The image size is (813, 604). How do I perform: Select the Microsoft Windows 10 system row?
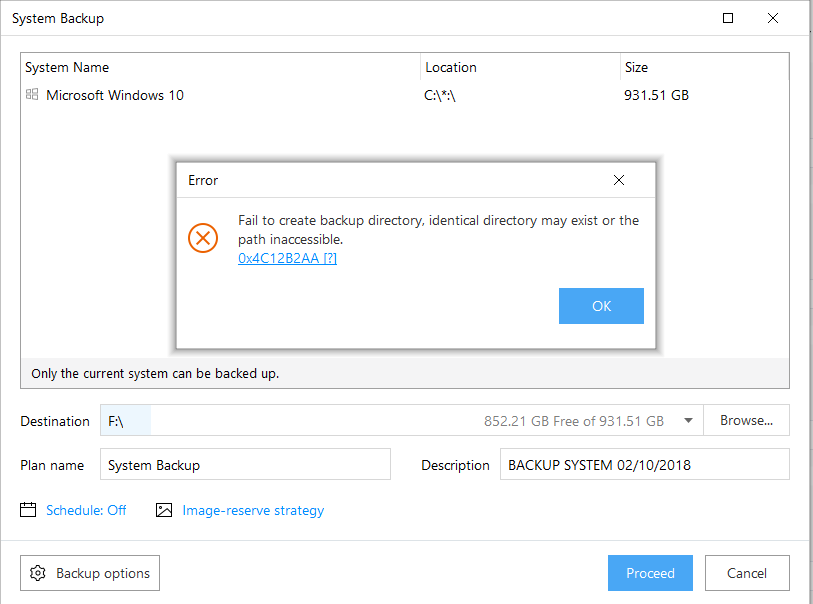pos(404,95)
